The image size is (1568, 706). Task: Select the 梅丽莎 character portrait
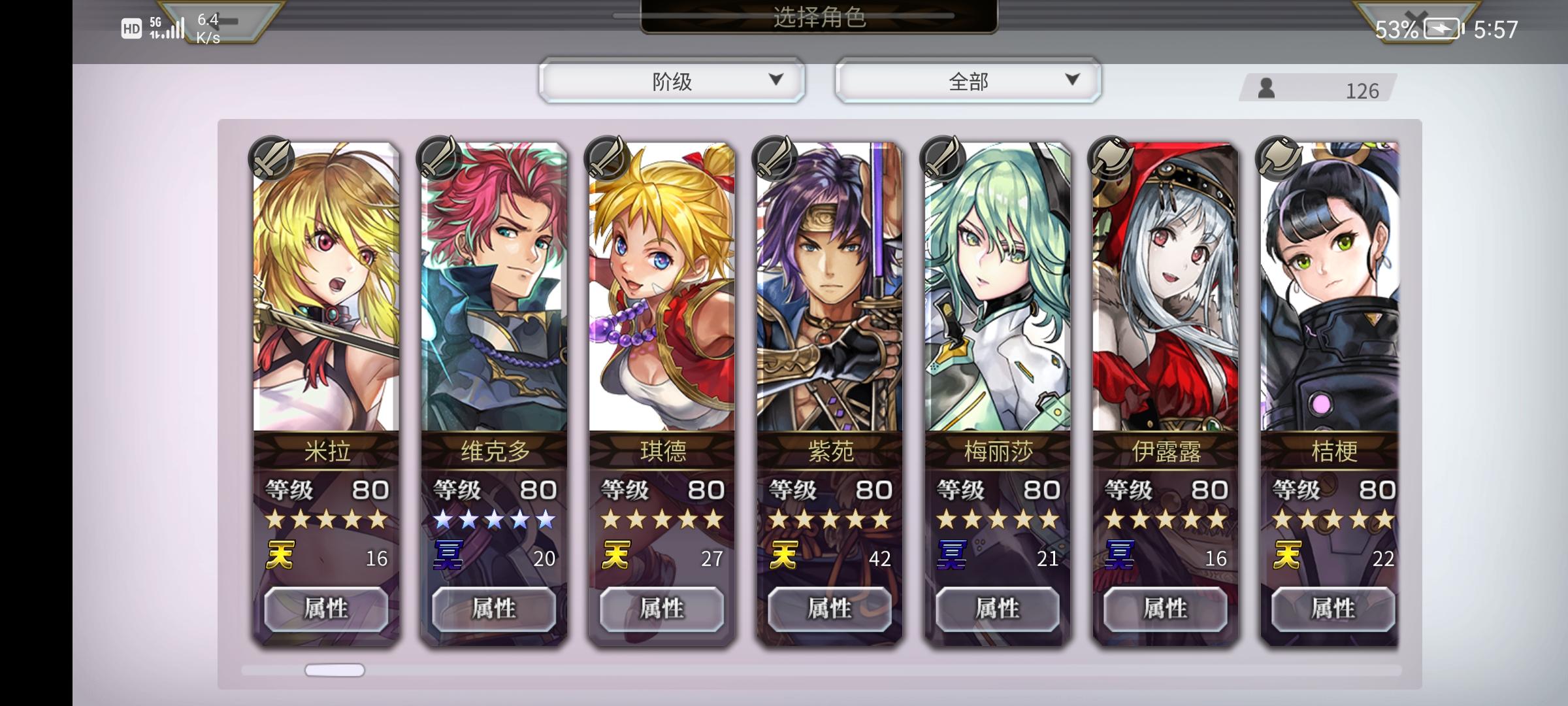998,288
